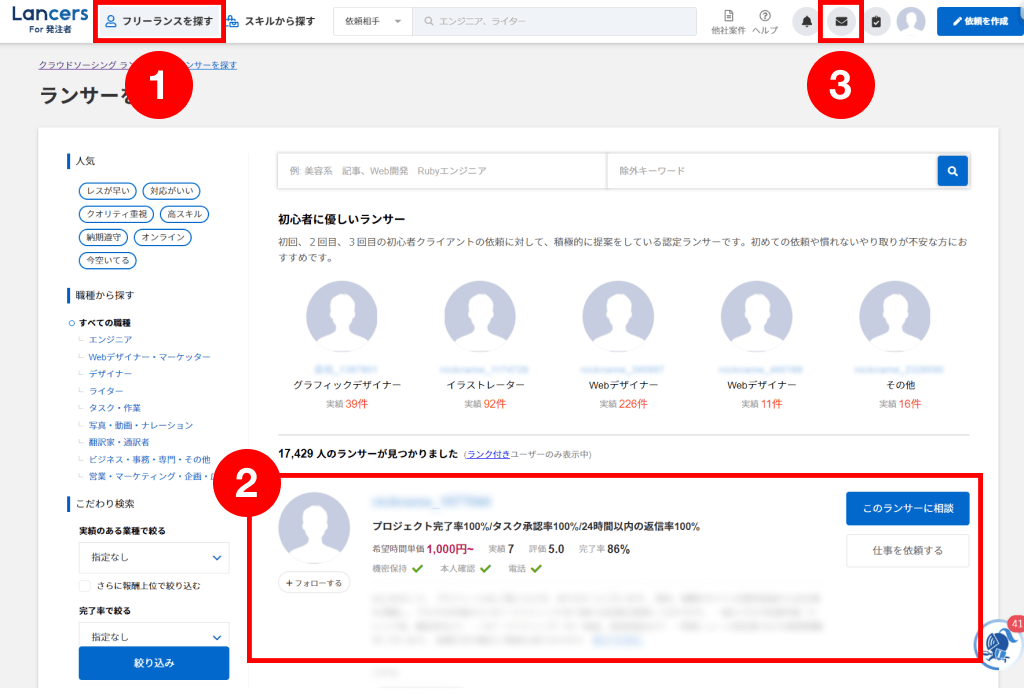
Task: Click 仕事を依頼する button
Action: coord(908,550)
